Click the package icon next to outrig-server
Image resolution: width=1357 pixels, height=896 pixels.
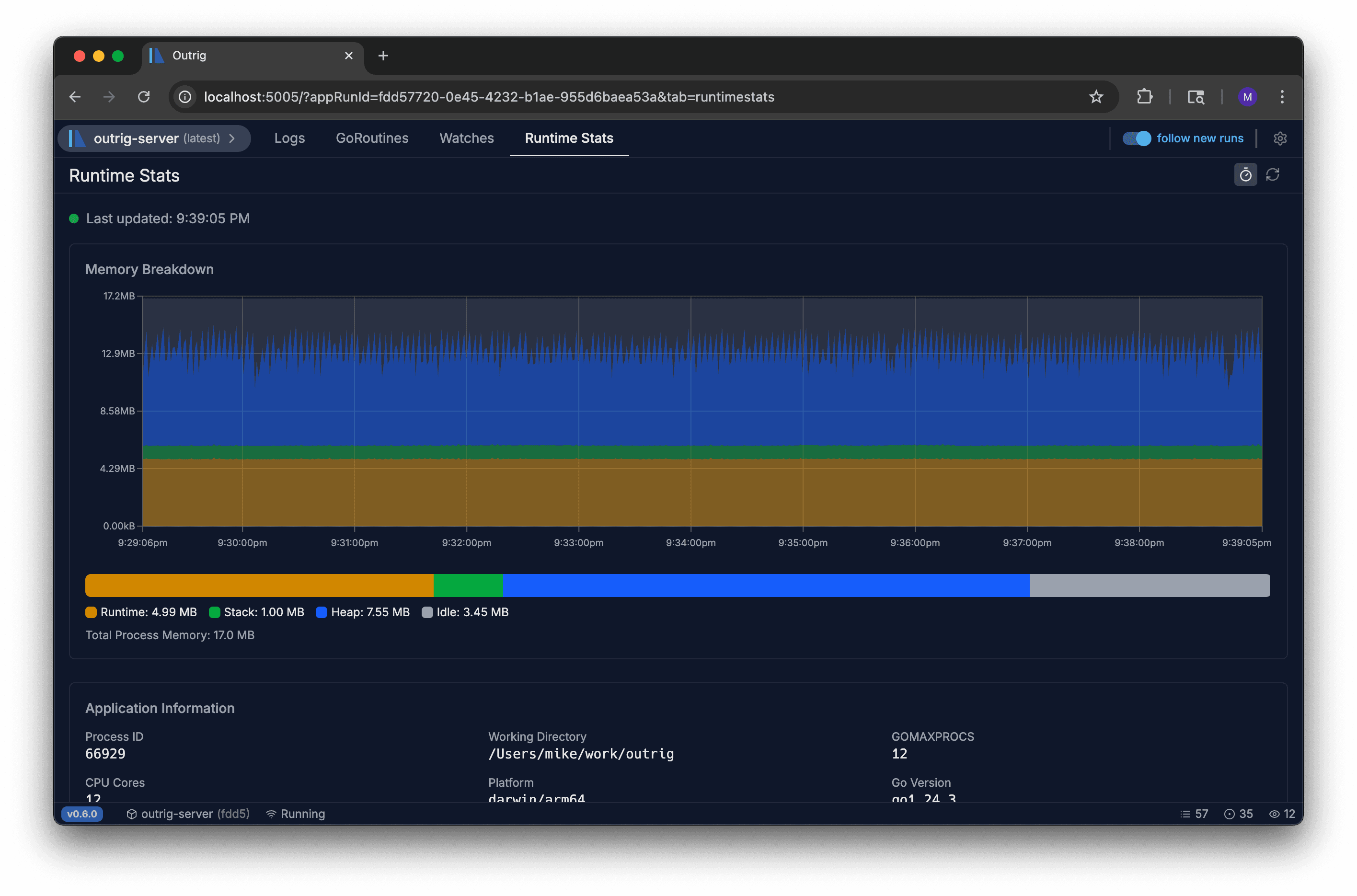[131, 814]
